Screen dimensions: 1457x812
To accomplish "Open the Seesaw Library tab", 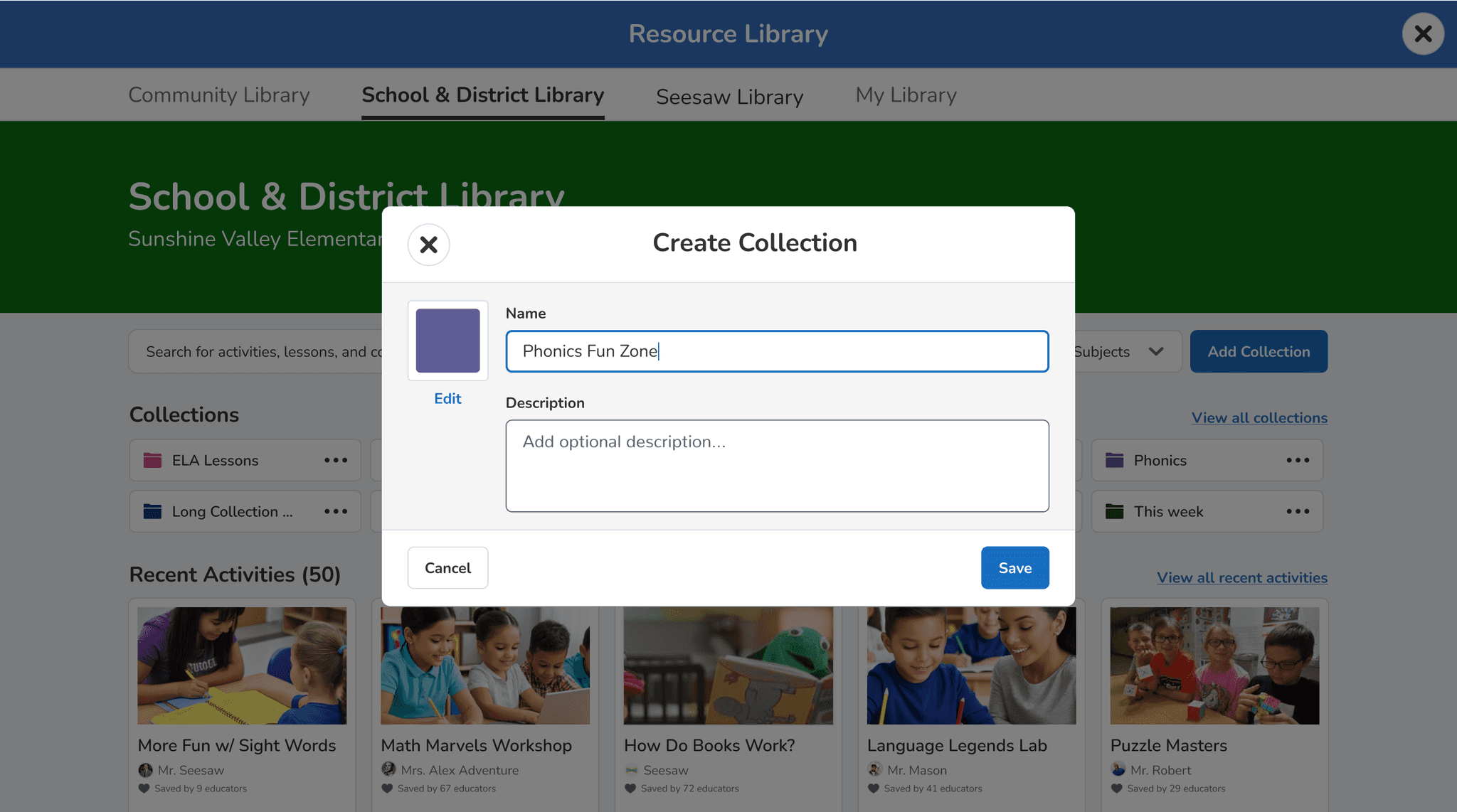I will (729, 97).
